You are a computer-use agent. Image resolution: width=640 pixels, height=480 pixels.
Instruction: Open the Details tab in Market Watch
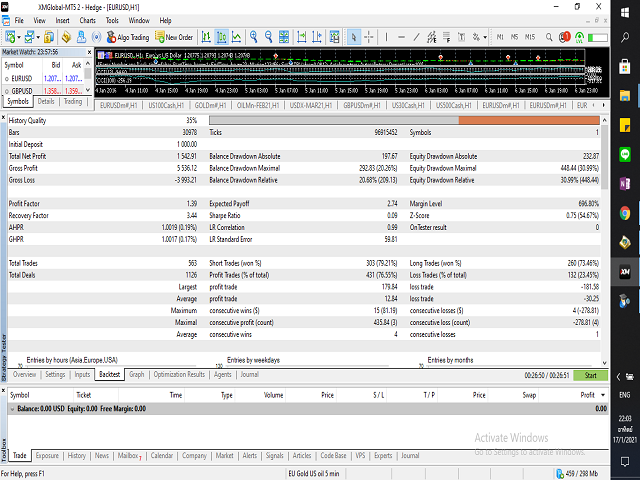coord(46,101)
